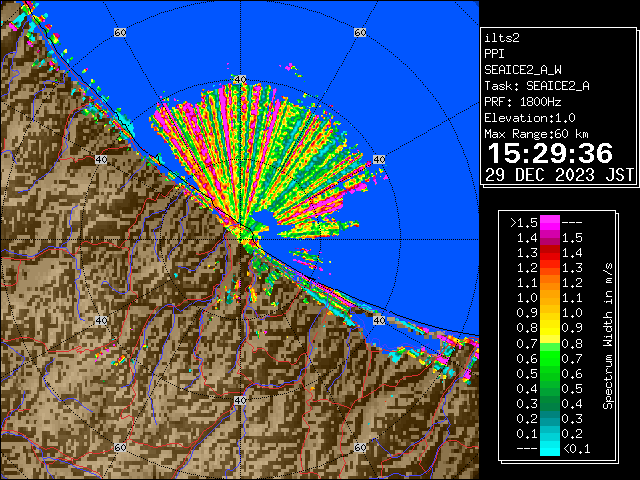Click the timestamp "15:29:36"
The image size is (640, 480).
coord(550,153)
